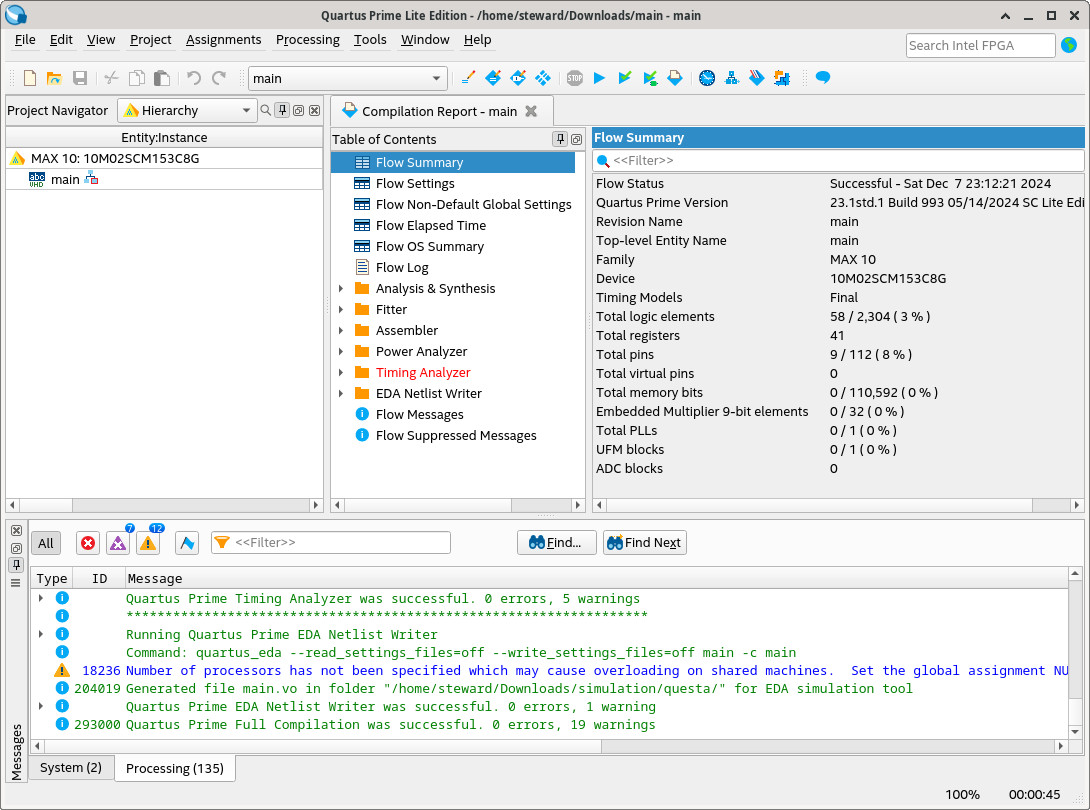Toggle the All messages filter button
The image size is (1090, 810).
[x=46, y=543]
